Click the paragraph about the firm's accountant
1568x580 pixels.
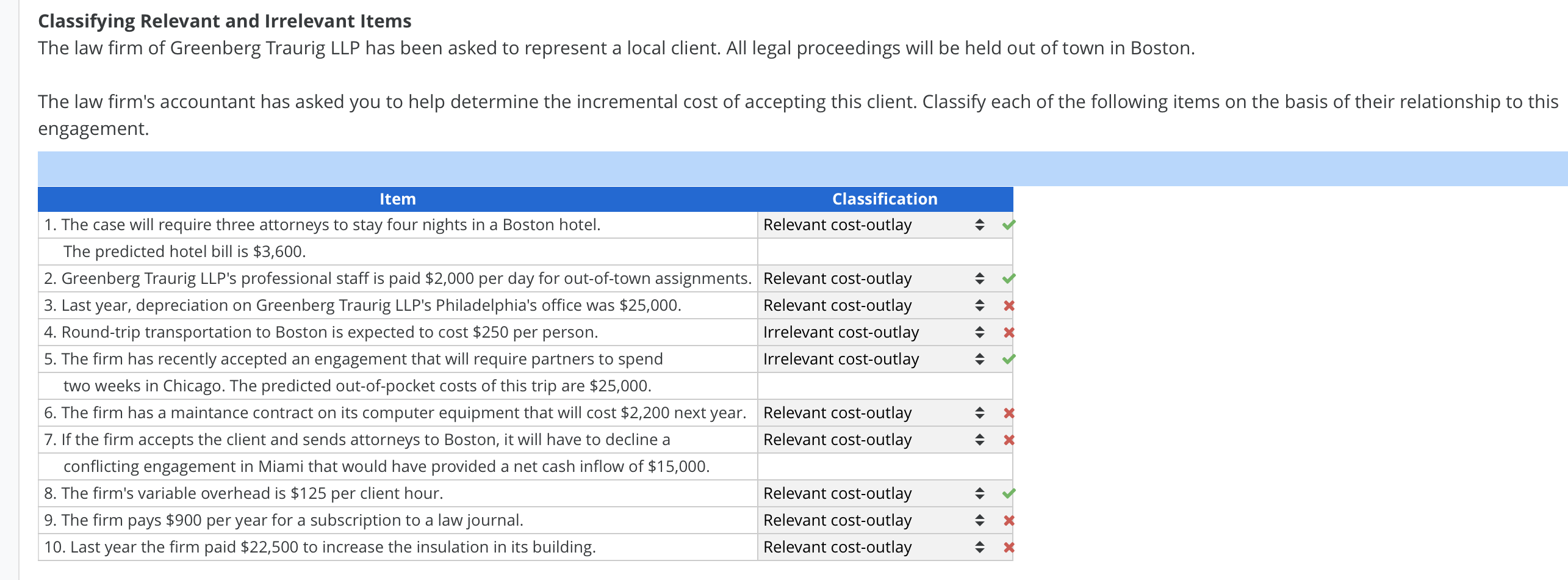(x=798, y=115)
